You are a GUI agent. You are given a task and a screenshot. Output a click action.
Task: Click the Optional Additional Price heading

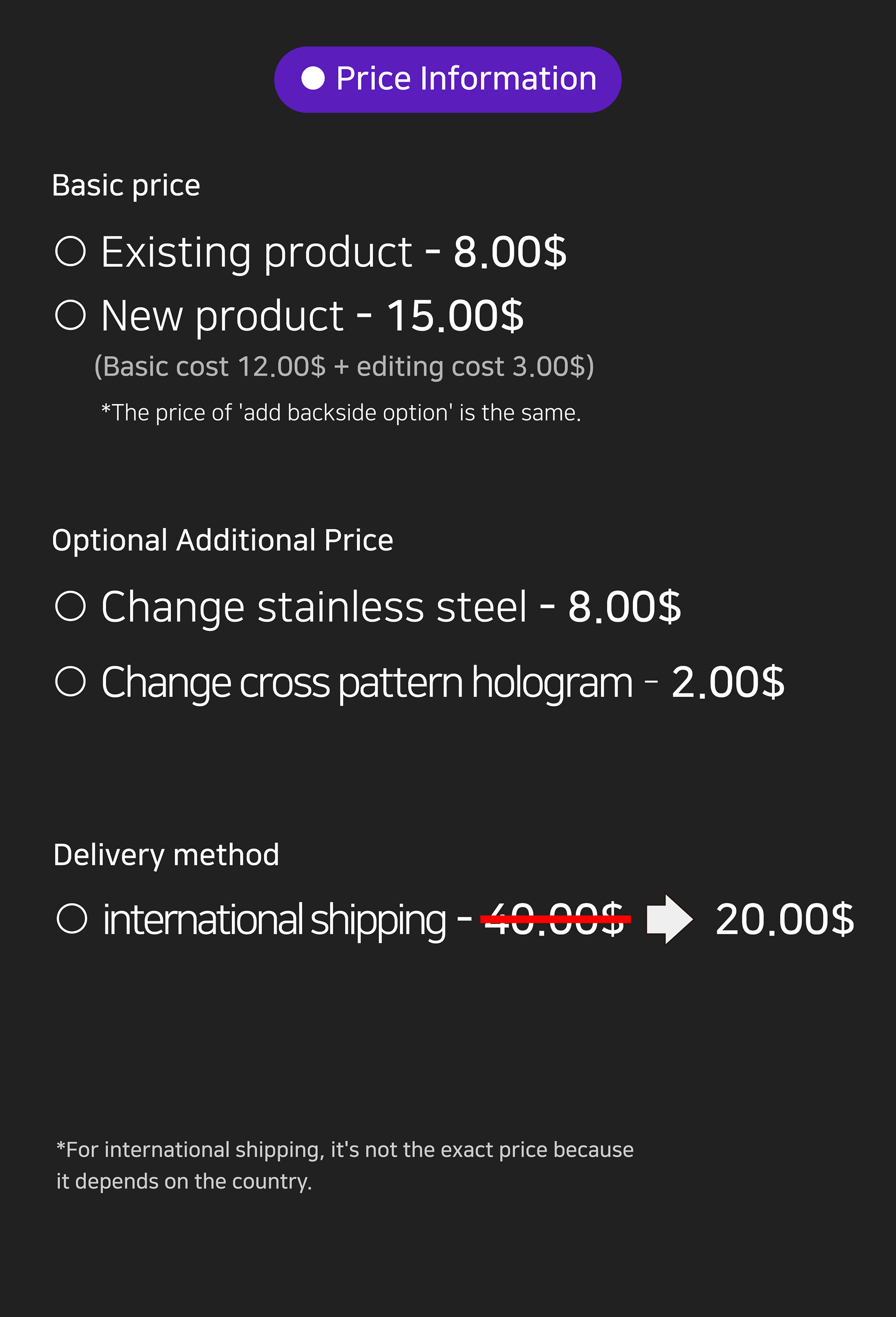point(222,540)
